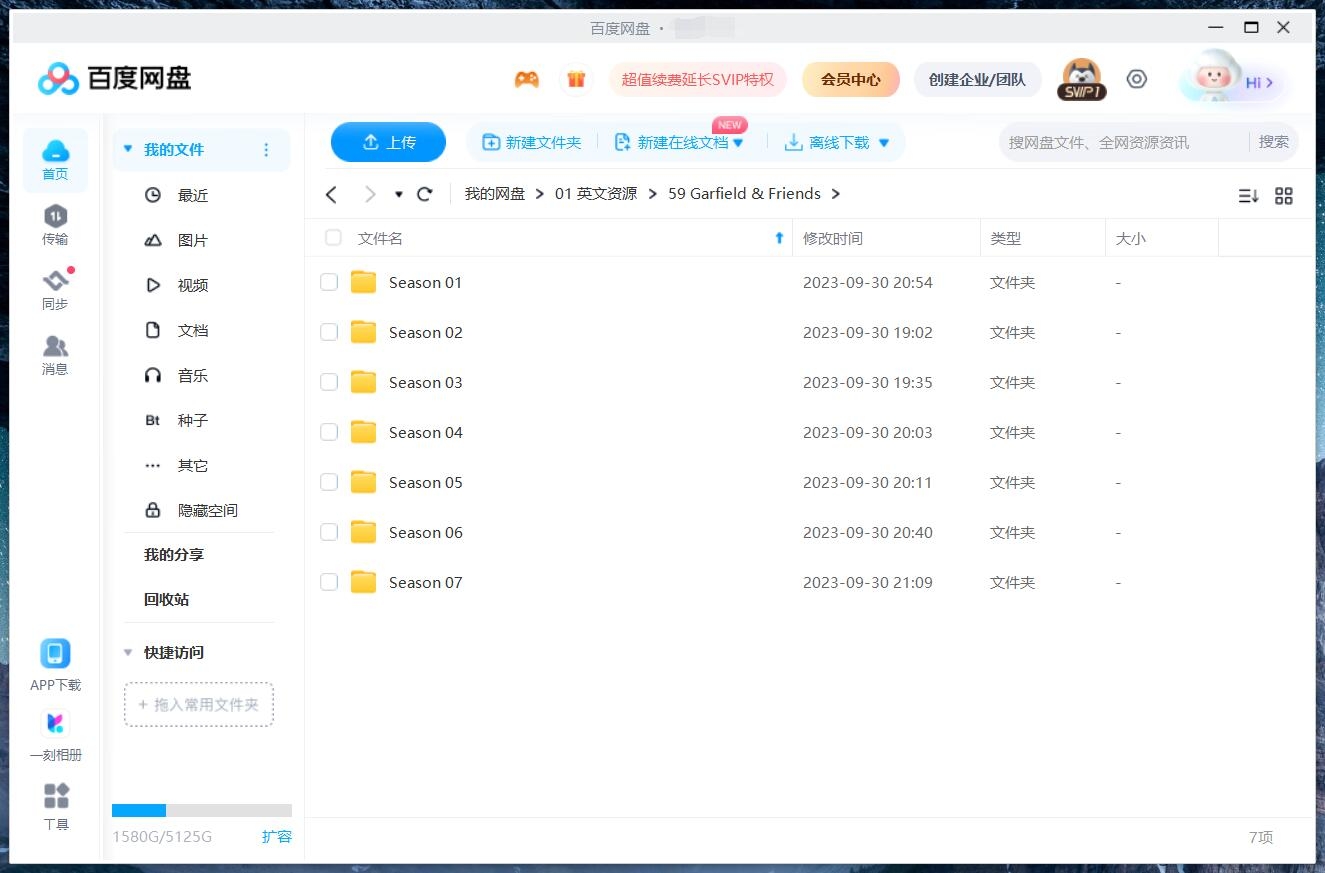Viewport: 1325px width, 873px height.
Task: Refresh the current folder listing
Action: coord(425,194)
